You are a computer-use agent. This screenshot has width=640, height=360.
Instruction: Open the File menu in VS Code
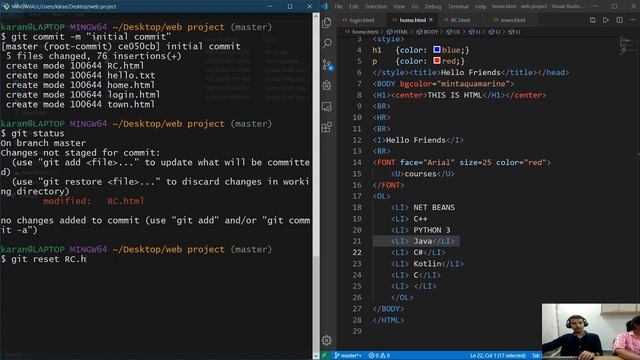338,7
